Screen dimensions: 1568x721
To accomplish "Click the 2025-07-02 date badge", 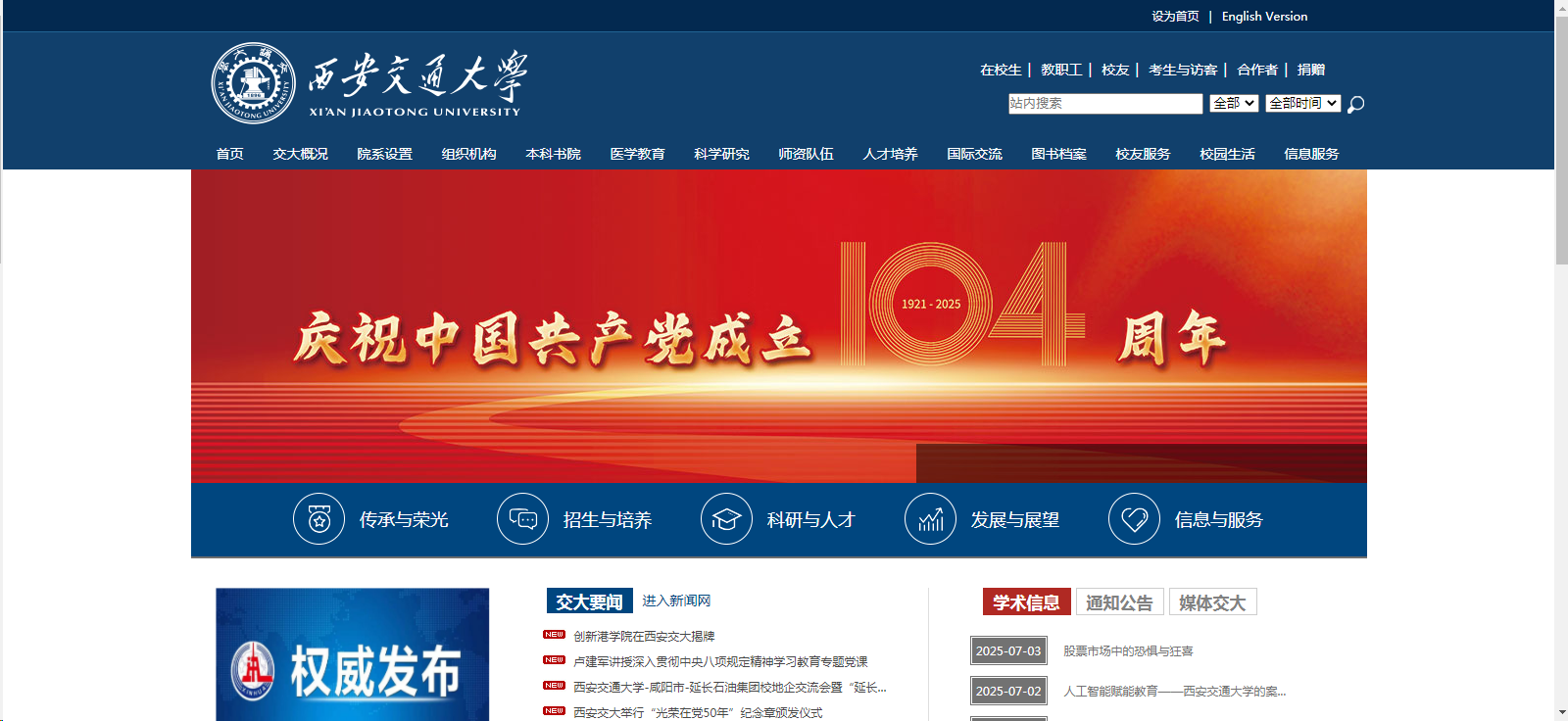I will tap(1008, 691).
